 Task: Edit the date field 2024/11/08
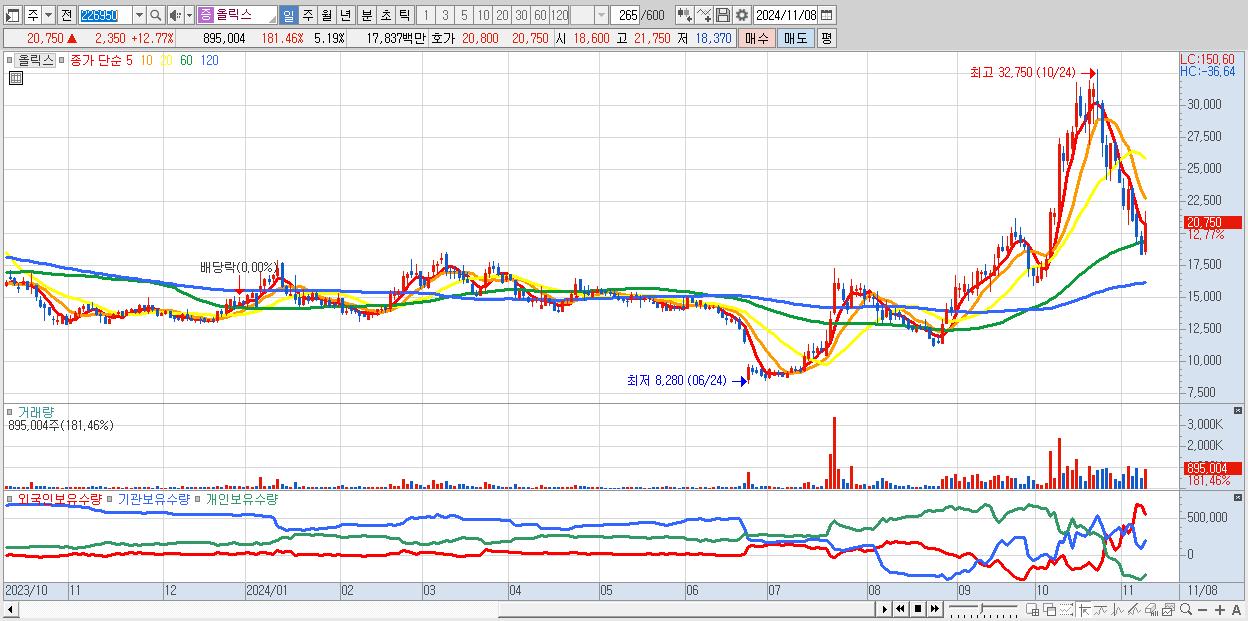786,15
